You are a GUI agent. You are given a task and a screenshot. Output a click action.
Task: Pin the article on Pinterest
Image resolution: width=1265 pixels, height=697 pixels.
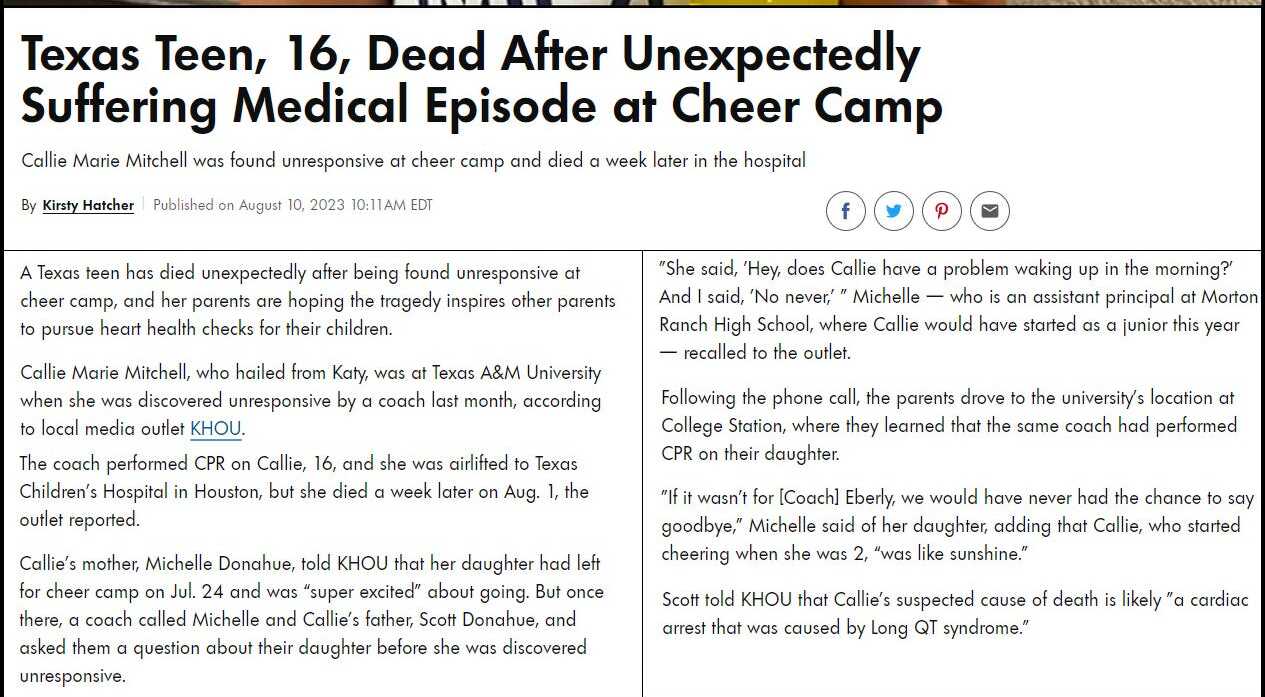coord(941,211)
